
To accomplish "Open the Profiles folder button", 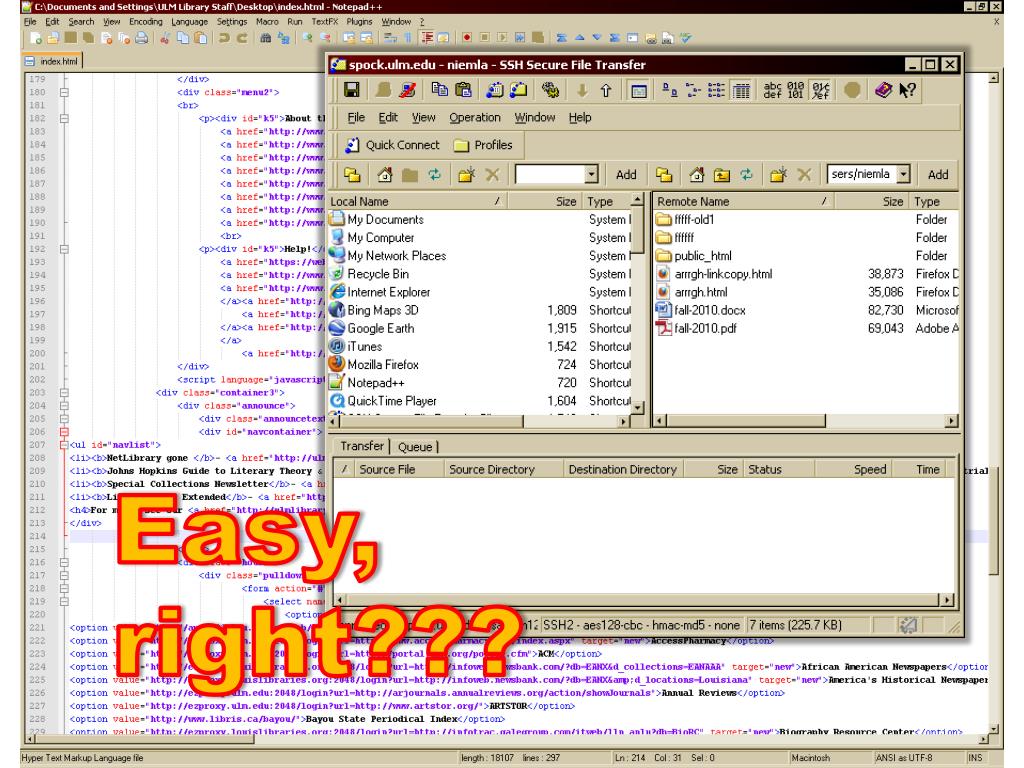I will point(483,145).
